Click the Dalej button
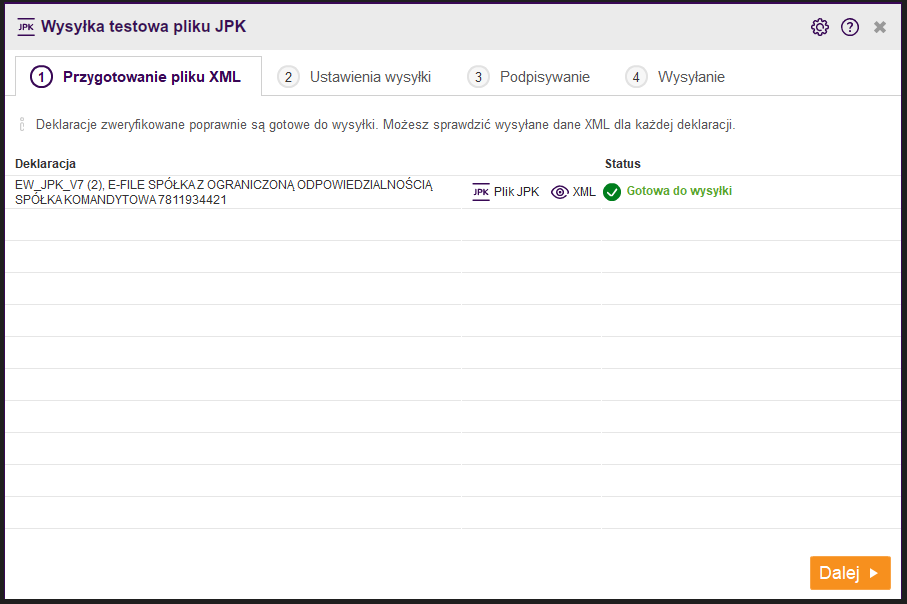This screenshot has height=604, width=907. [x=850, y=573]
